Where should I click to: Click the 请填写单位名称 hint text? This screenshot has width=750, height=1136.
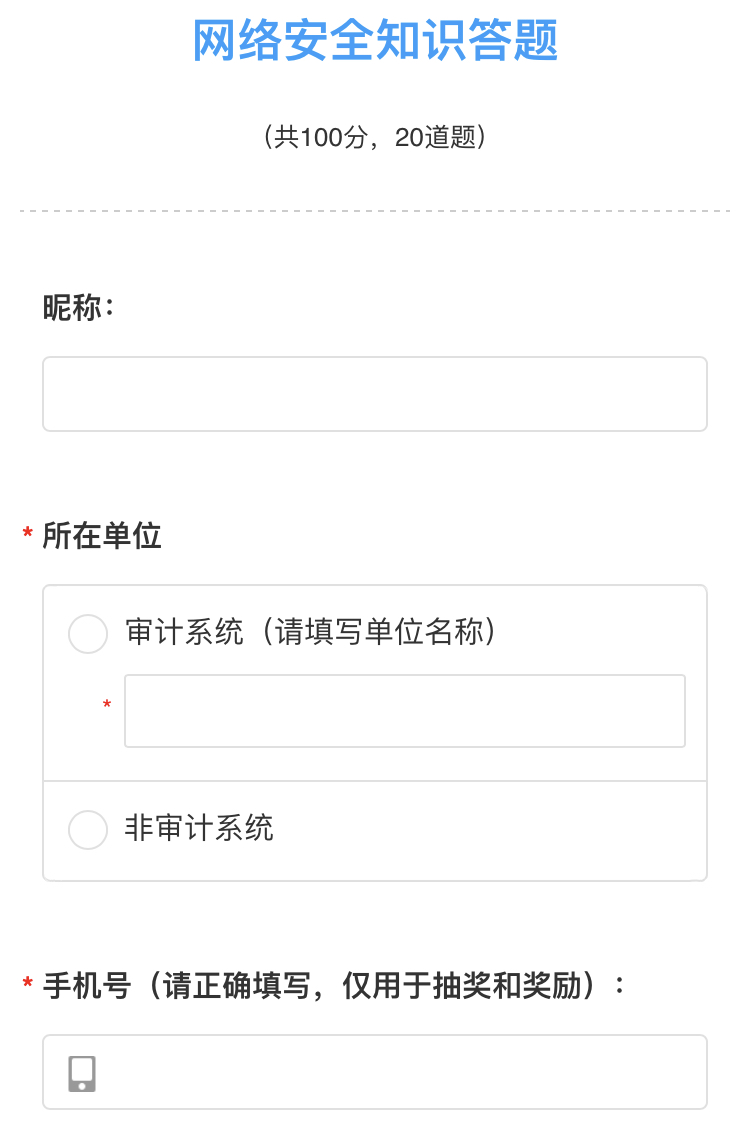[380, 633]
